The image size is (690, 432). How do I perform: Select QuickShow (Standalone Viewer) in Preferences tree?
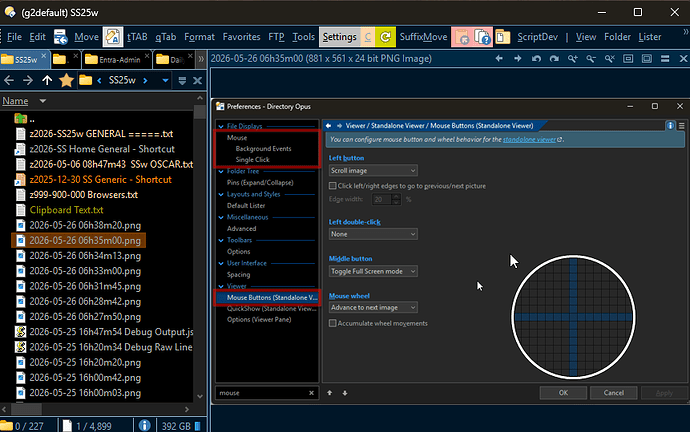click(272, 308)
